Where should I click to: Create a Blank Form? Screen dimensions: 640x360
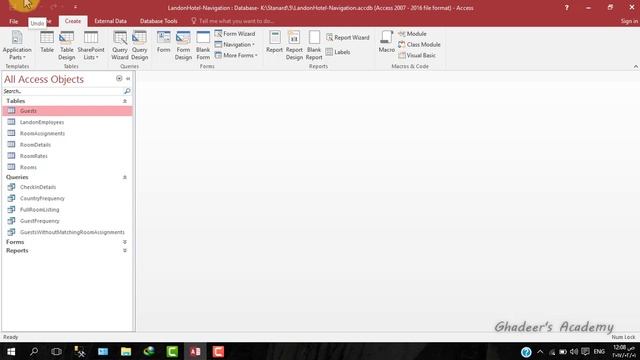click(x=203, y=45)
